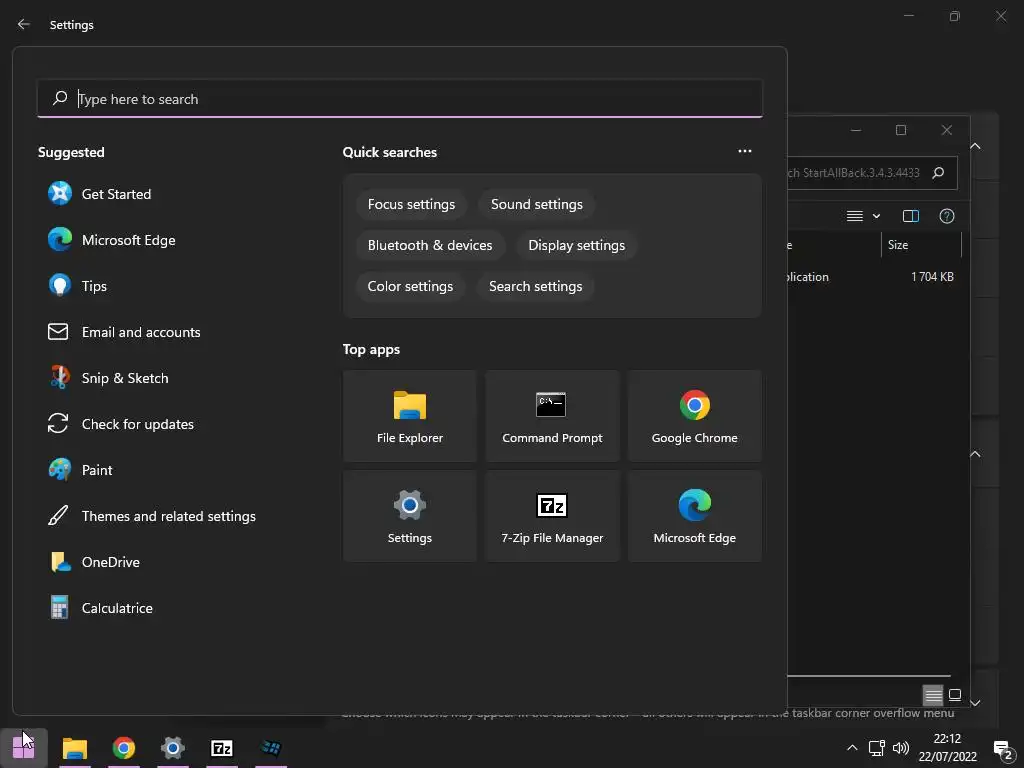
Task: Choose Color settings quick search
Action: point(410,287)
